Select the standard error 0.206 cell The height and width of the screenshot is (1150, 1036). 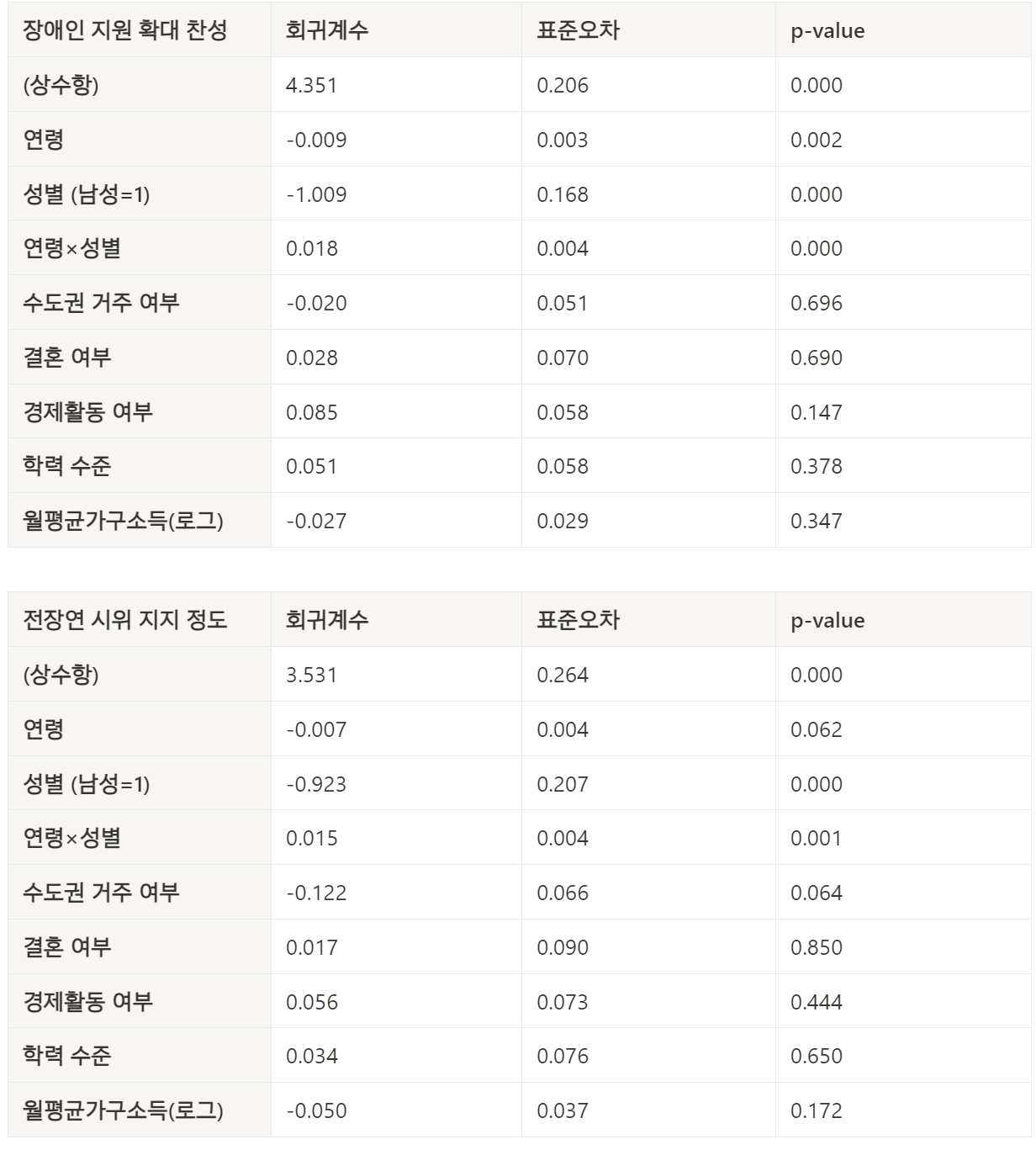(x=648, y=85)
